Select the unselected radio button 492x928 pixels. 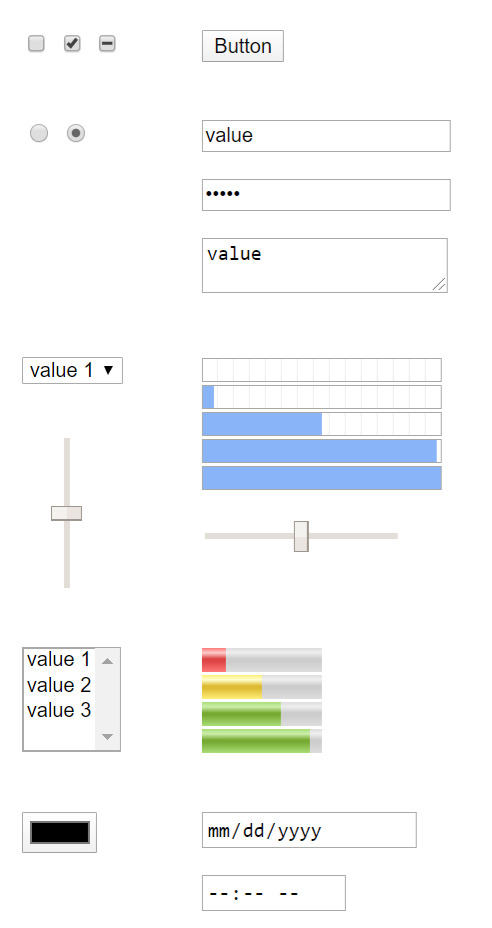[x=39, y=133]
